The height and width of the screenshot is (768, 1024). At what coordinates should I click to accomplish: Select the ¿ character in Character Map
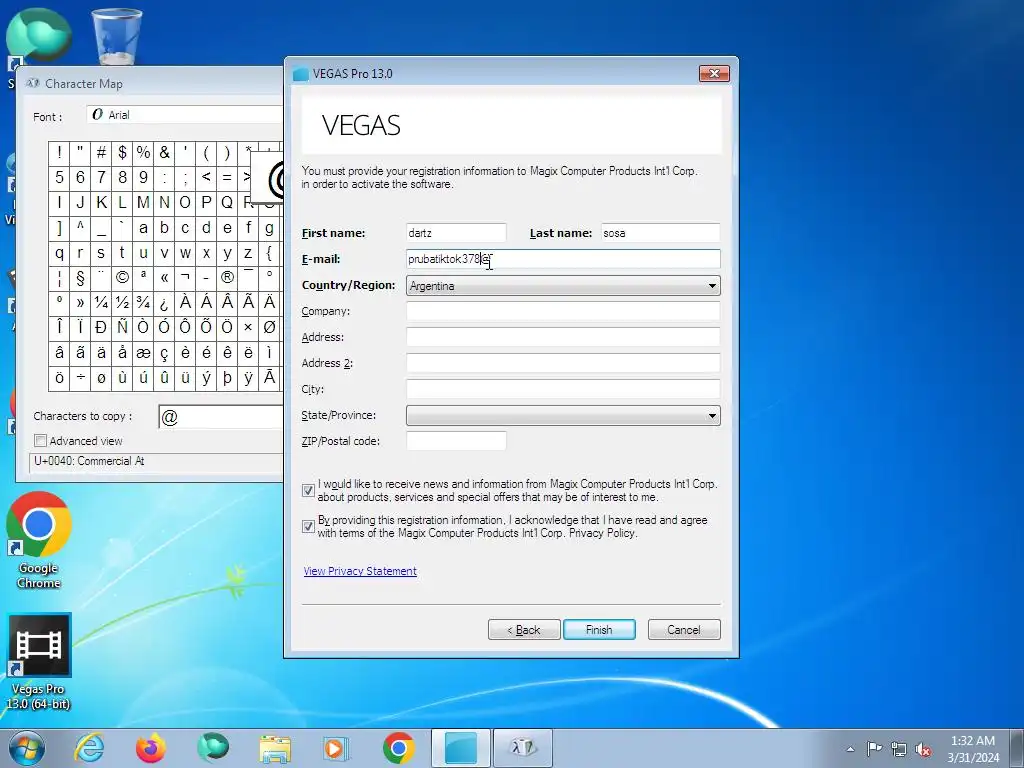pyautogui.click(x=164, y=302)
